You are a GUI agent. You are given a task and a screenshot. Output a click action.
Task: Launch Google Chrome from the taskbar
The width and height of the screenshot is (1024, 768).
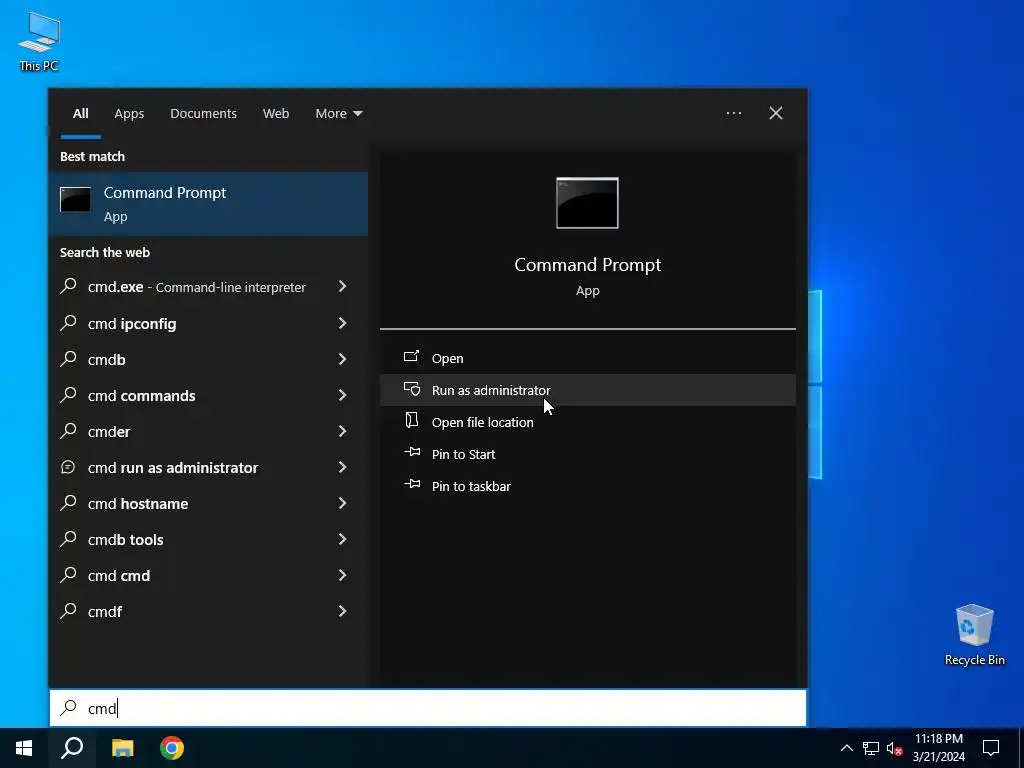(172, 748)
